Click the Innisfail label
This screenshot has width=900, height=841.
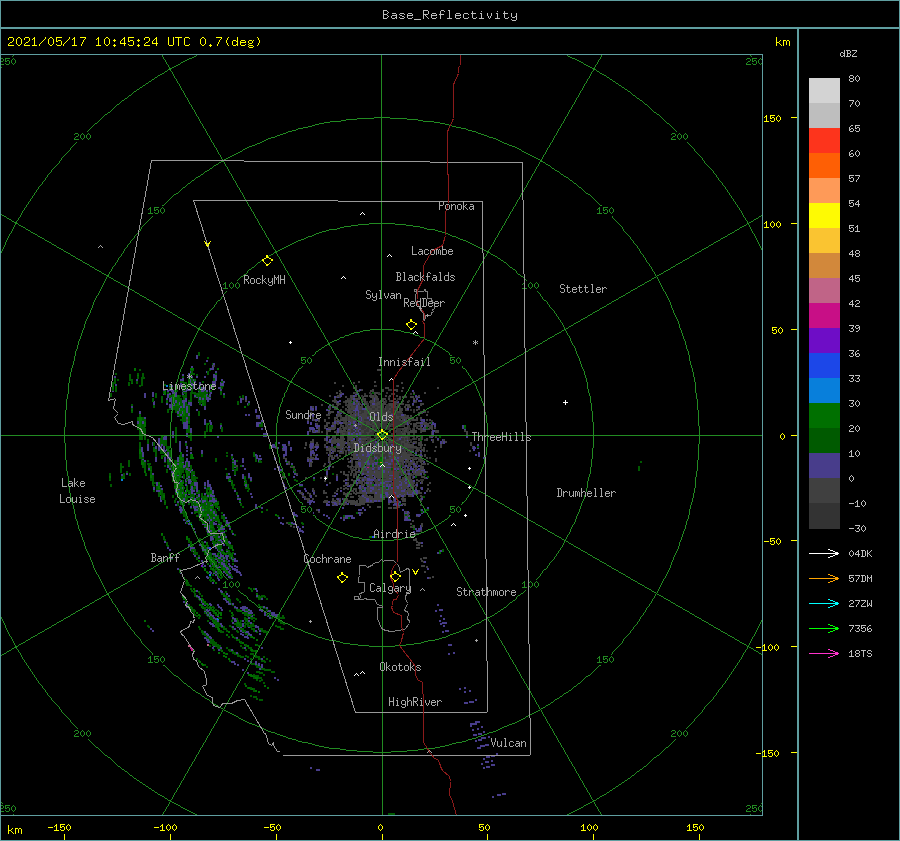pos(404,362)
